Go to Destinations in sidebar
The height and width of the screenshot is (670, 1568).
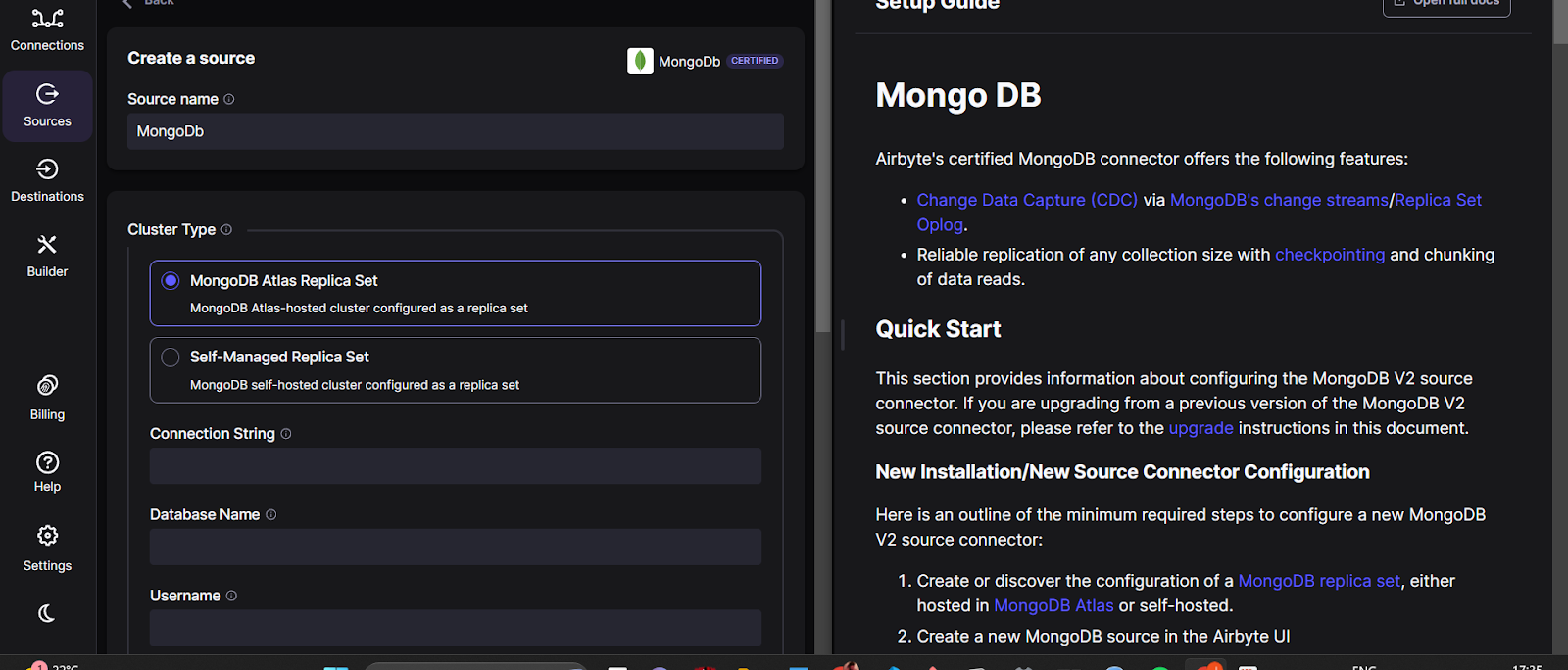coord(47,181)
